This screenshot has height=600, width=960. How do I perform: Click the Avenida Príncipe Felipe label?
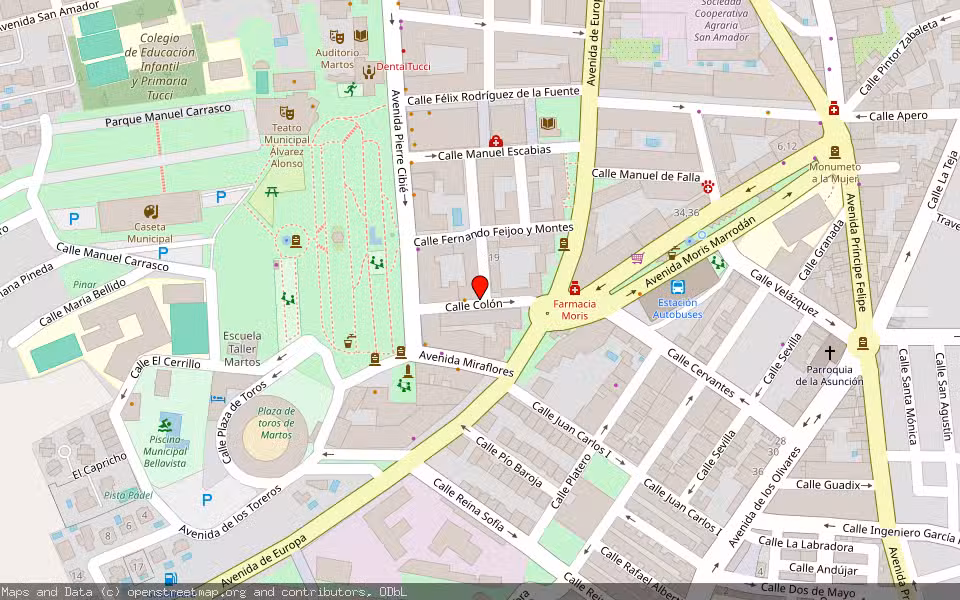(857, 252)
